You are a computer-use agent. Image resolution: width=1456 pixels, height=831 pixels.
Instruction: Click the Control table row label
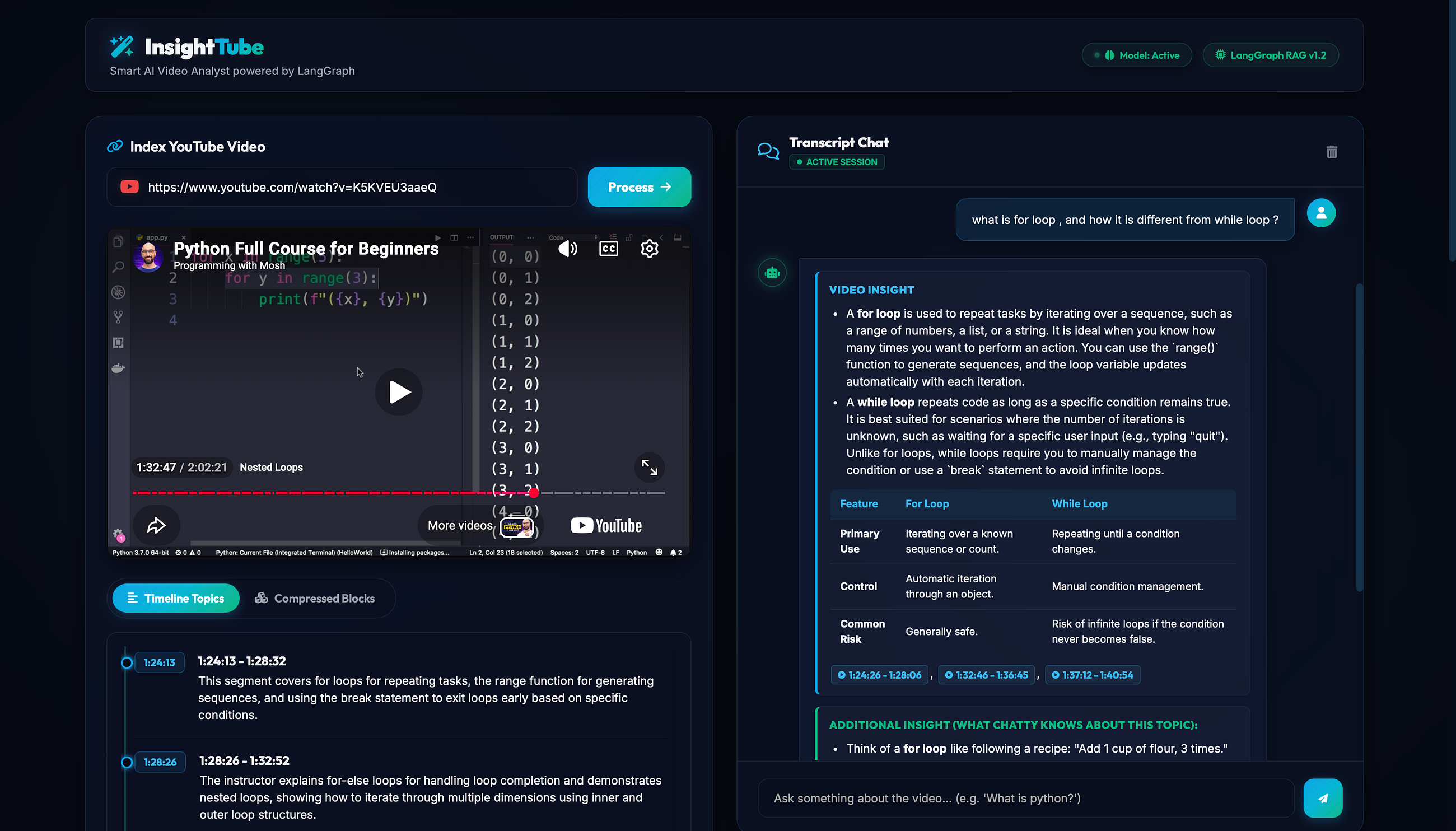tap(858, 586)
